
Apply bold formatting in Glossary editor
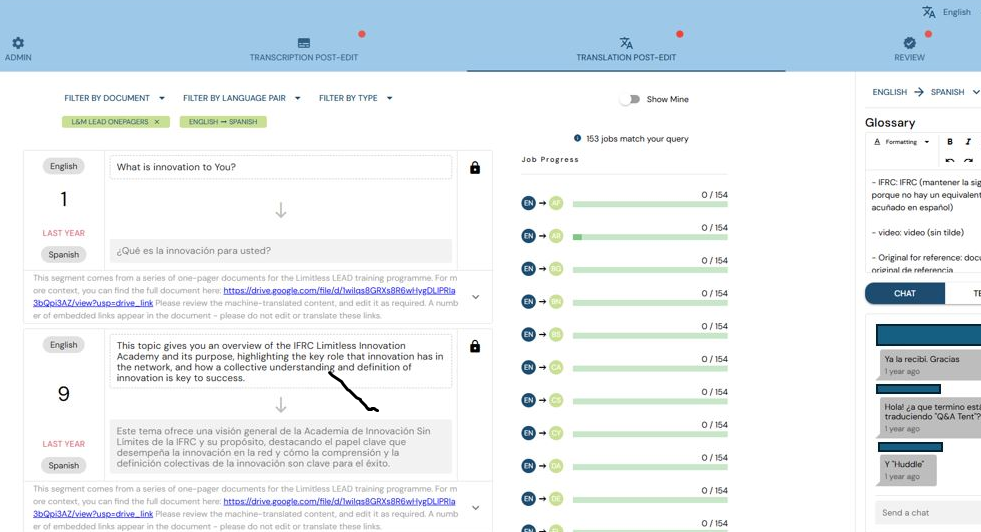950,142
